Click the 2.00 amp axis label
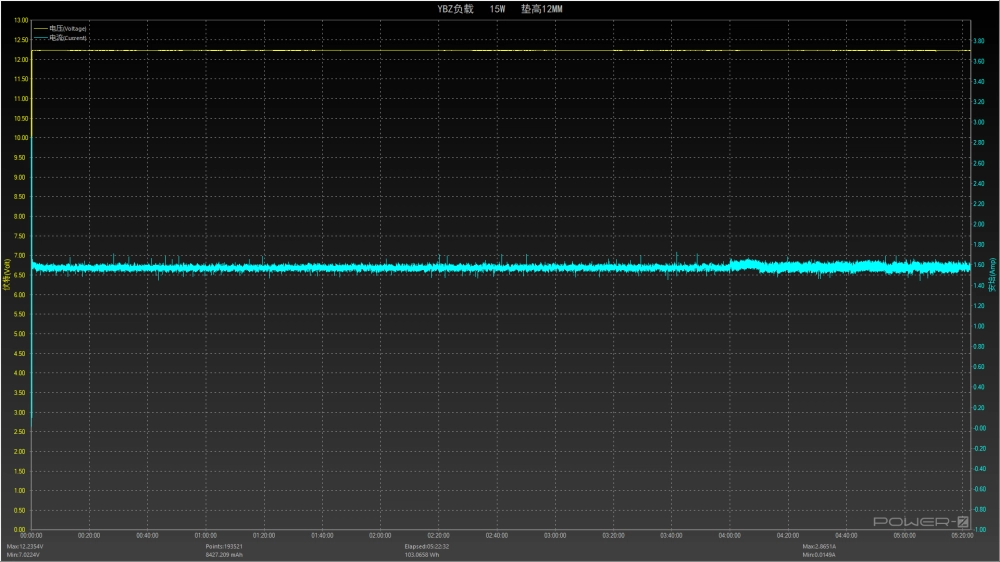 click(979, 225)
